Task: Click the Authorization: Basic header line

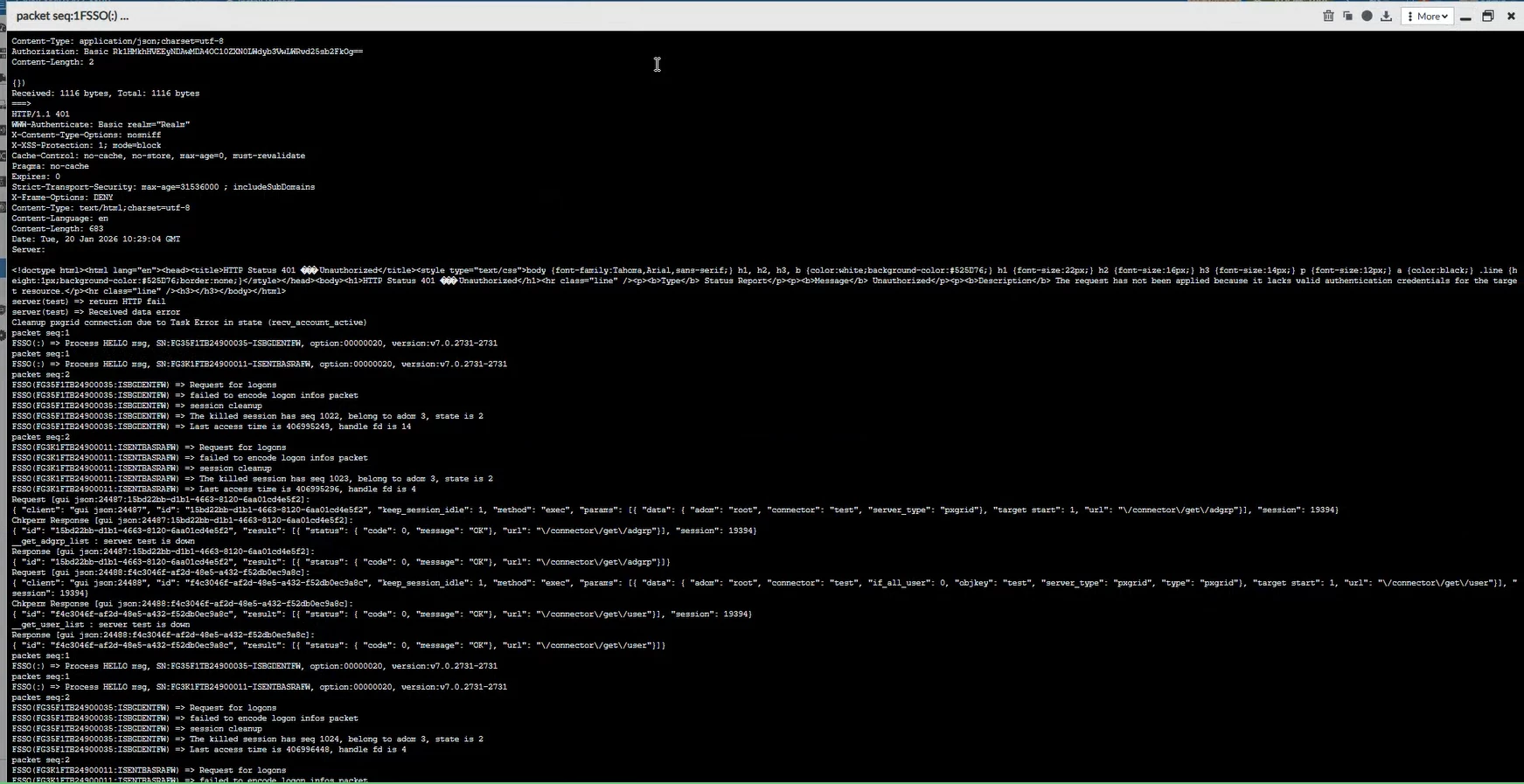Action: tap(187, 52)
